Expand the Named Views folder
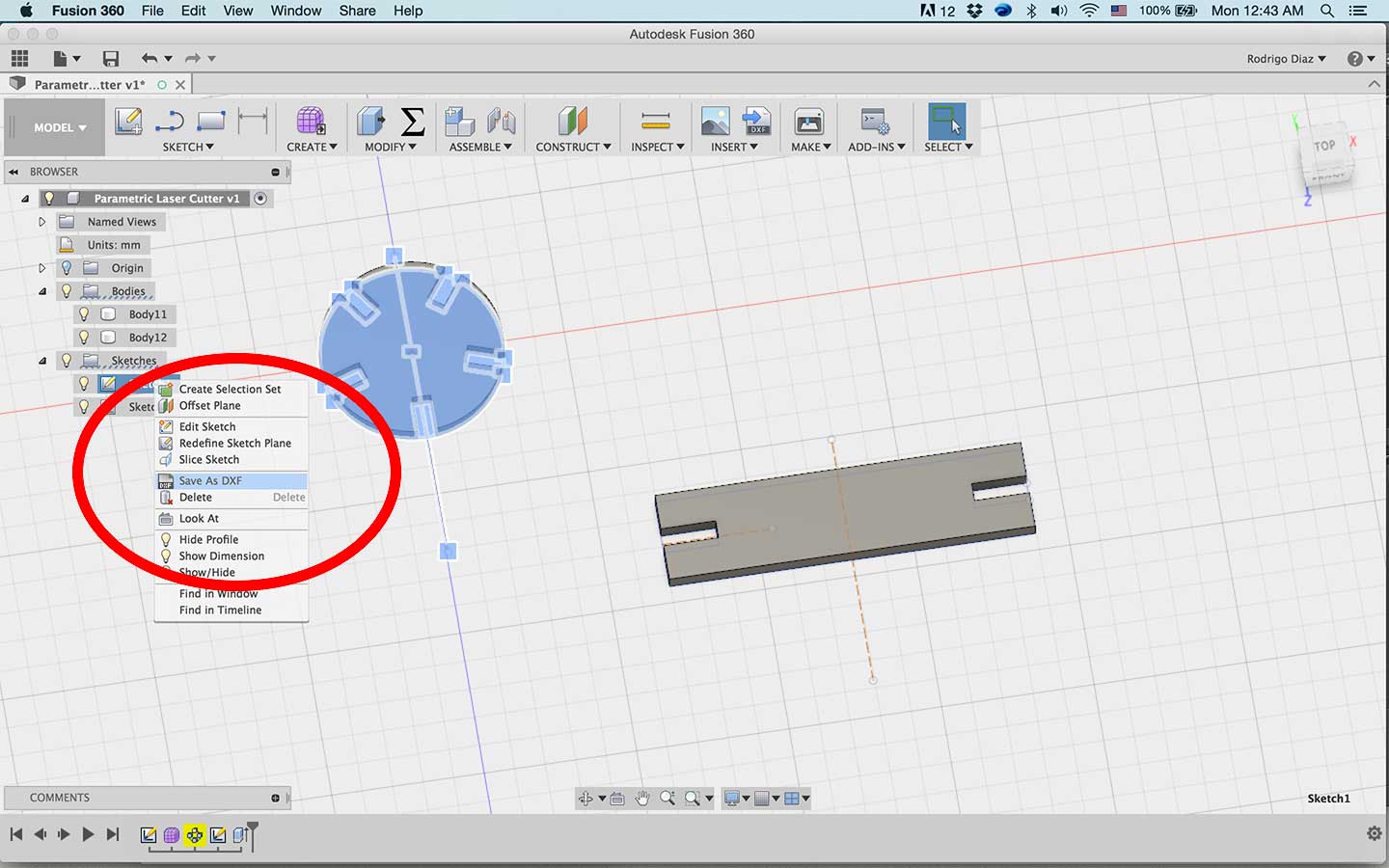1389x868 pixels. coord(41,222)
